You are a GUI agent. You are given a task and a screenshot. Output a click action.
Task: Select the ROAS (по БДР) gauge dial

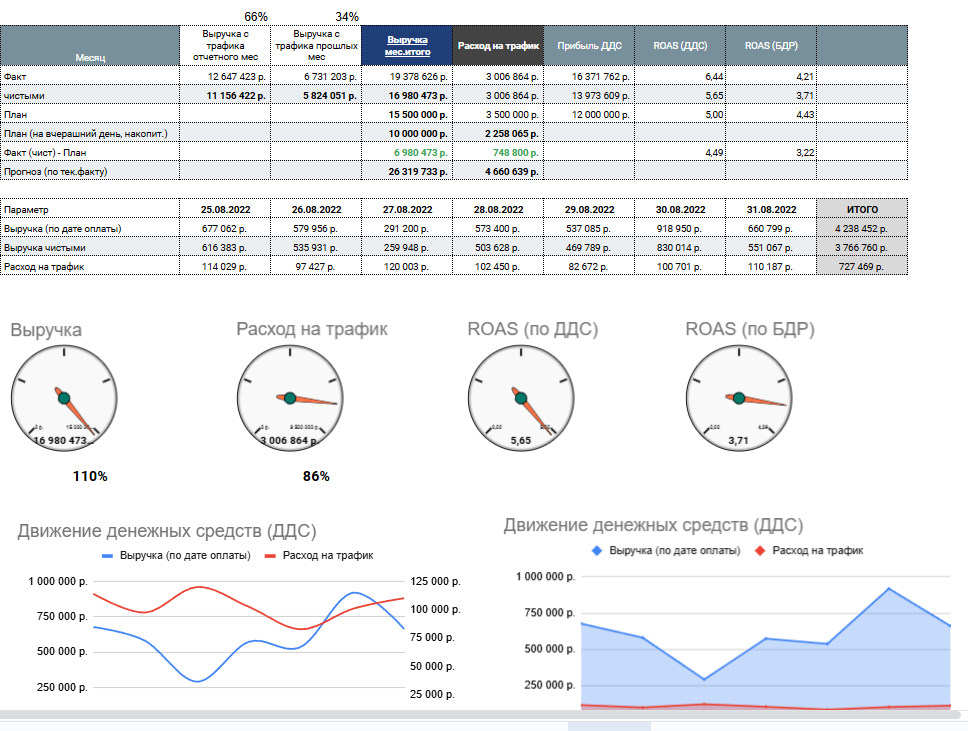(x=738, y=398)
